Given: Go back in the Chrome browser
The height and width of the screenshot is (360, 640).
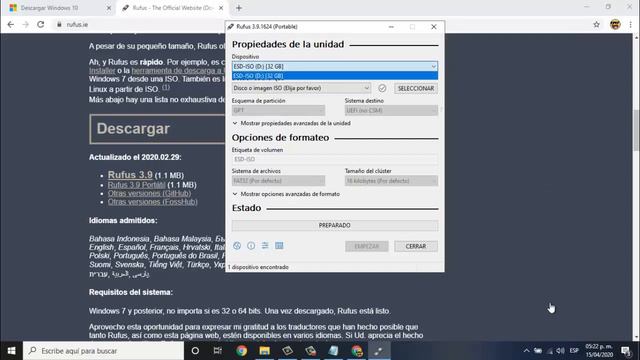Looking at the screenshot, I should point(11,24).
